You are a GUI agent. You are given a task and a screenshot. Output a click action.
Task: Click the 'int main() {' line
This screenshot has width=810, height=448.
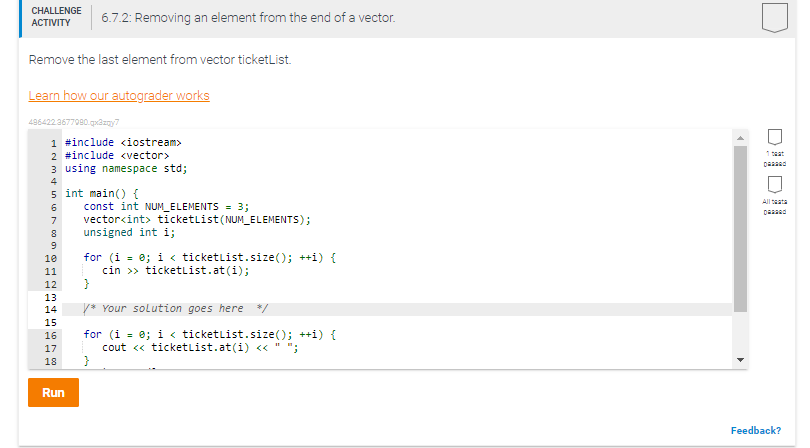point(102,194)
